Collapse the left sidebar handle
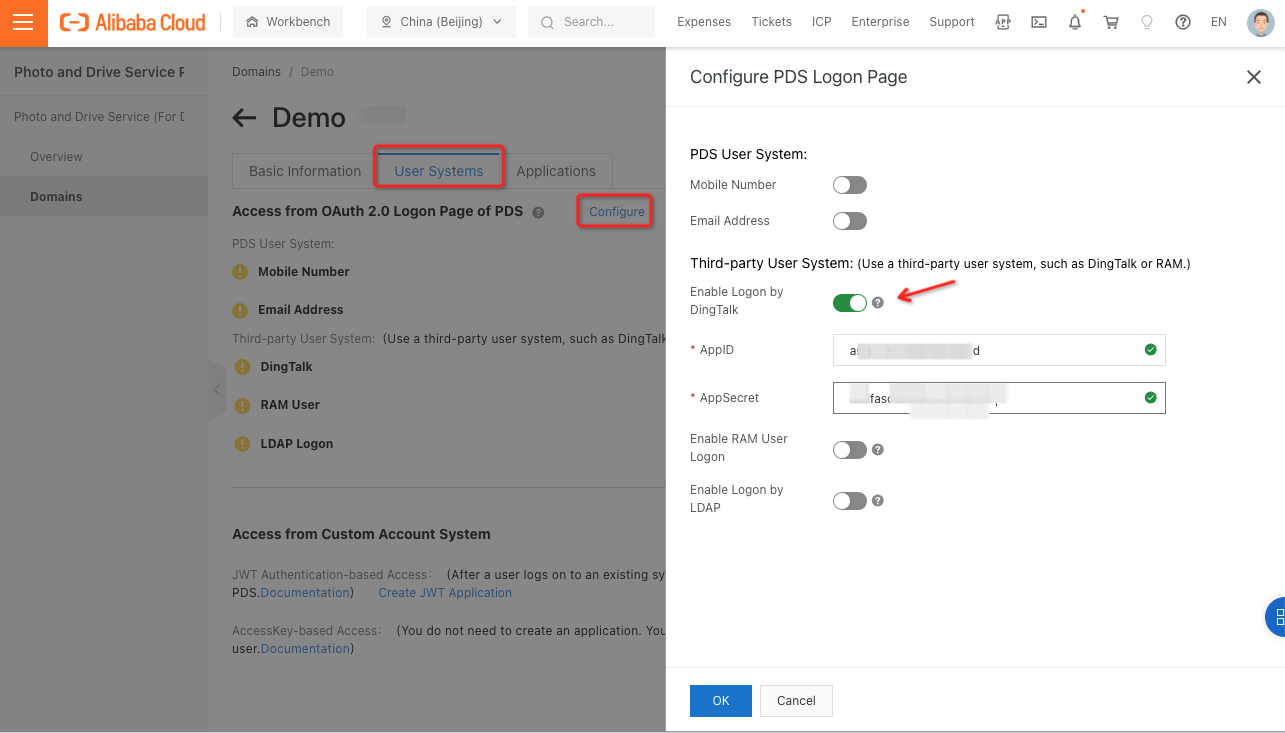The width and height of the screenshot is (1285, 733). pos(217,390)
